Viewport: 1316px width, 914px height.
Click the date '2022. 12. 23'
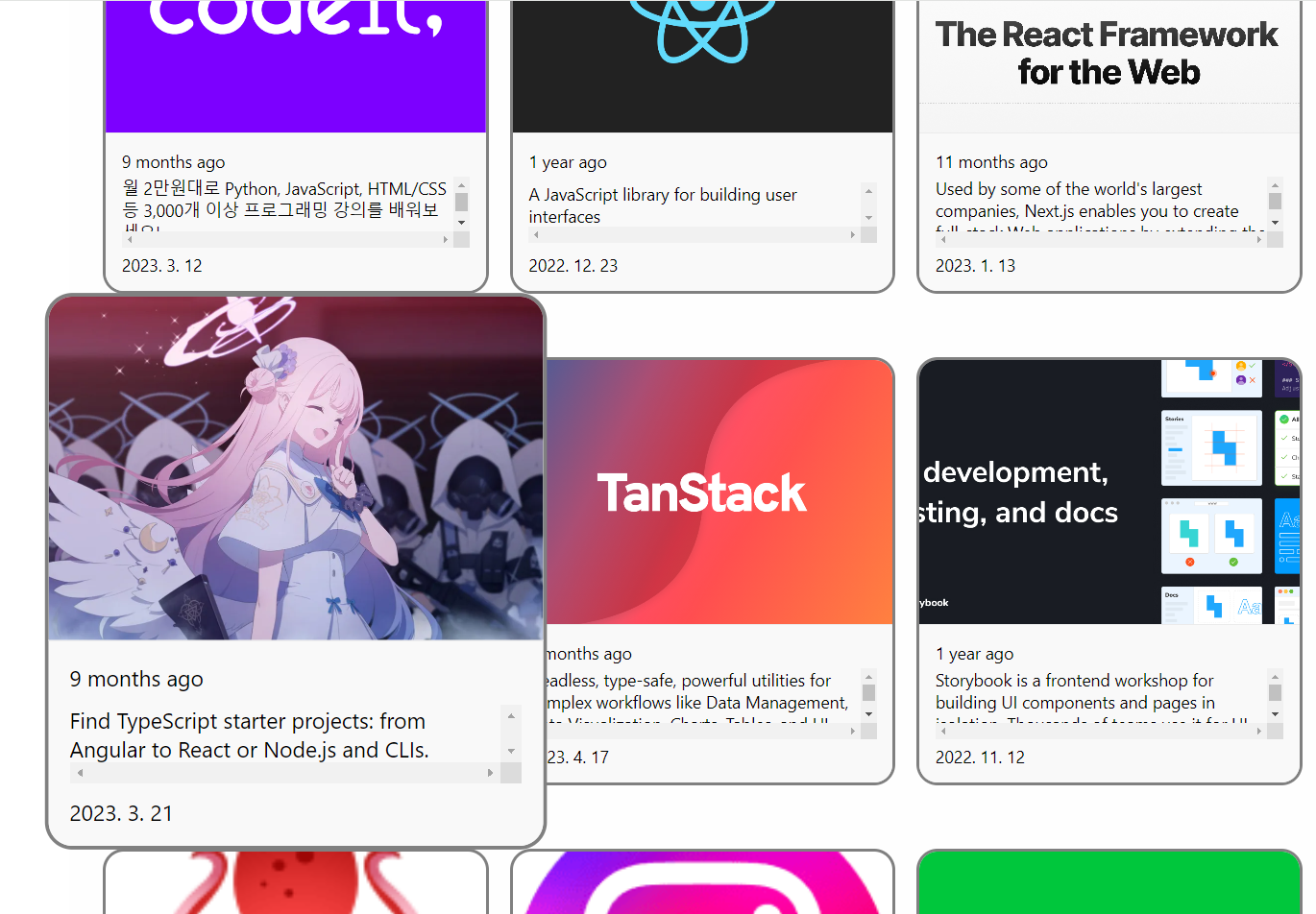click(x=573, y=266)
